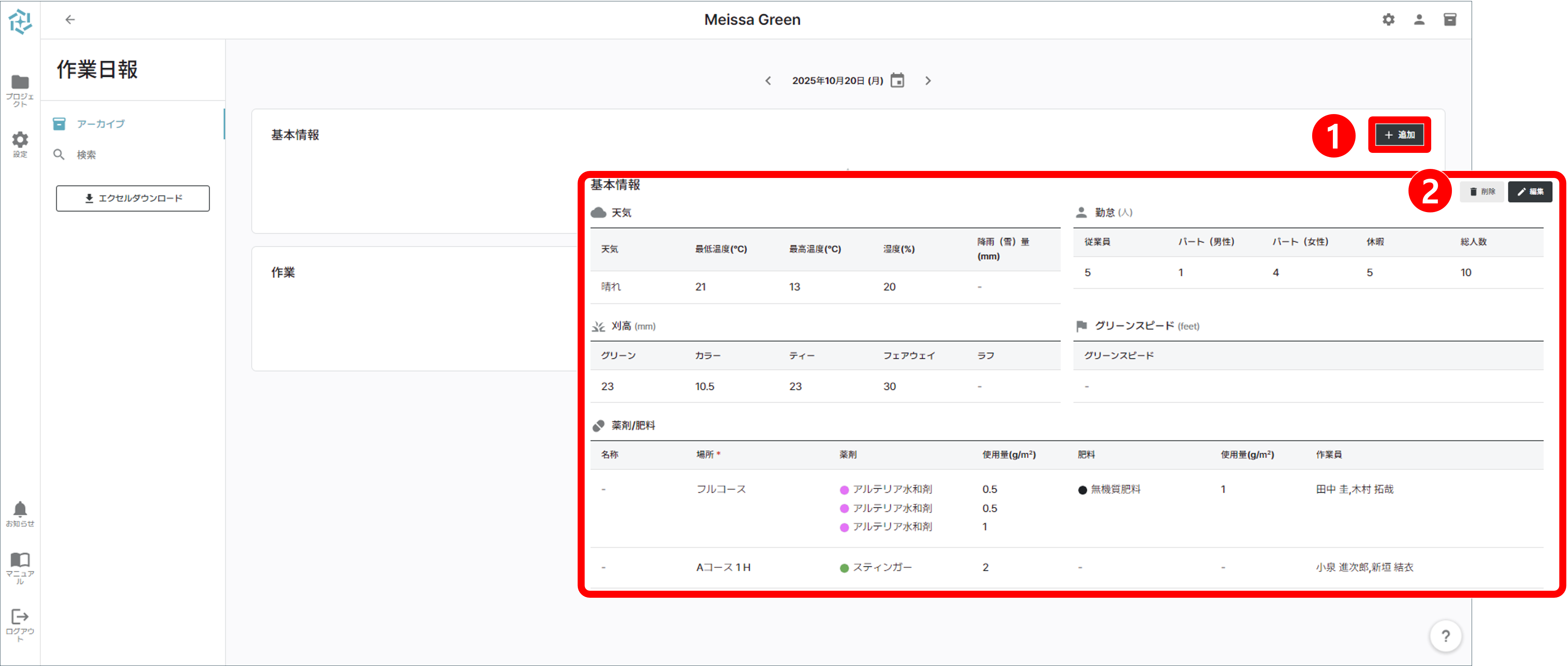Screen dimensions: 1568x666
Task: Select the アーカイブ menu item
Action: tap(99, 123)
